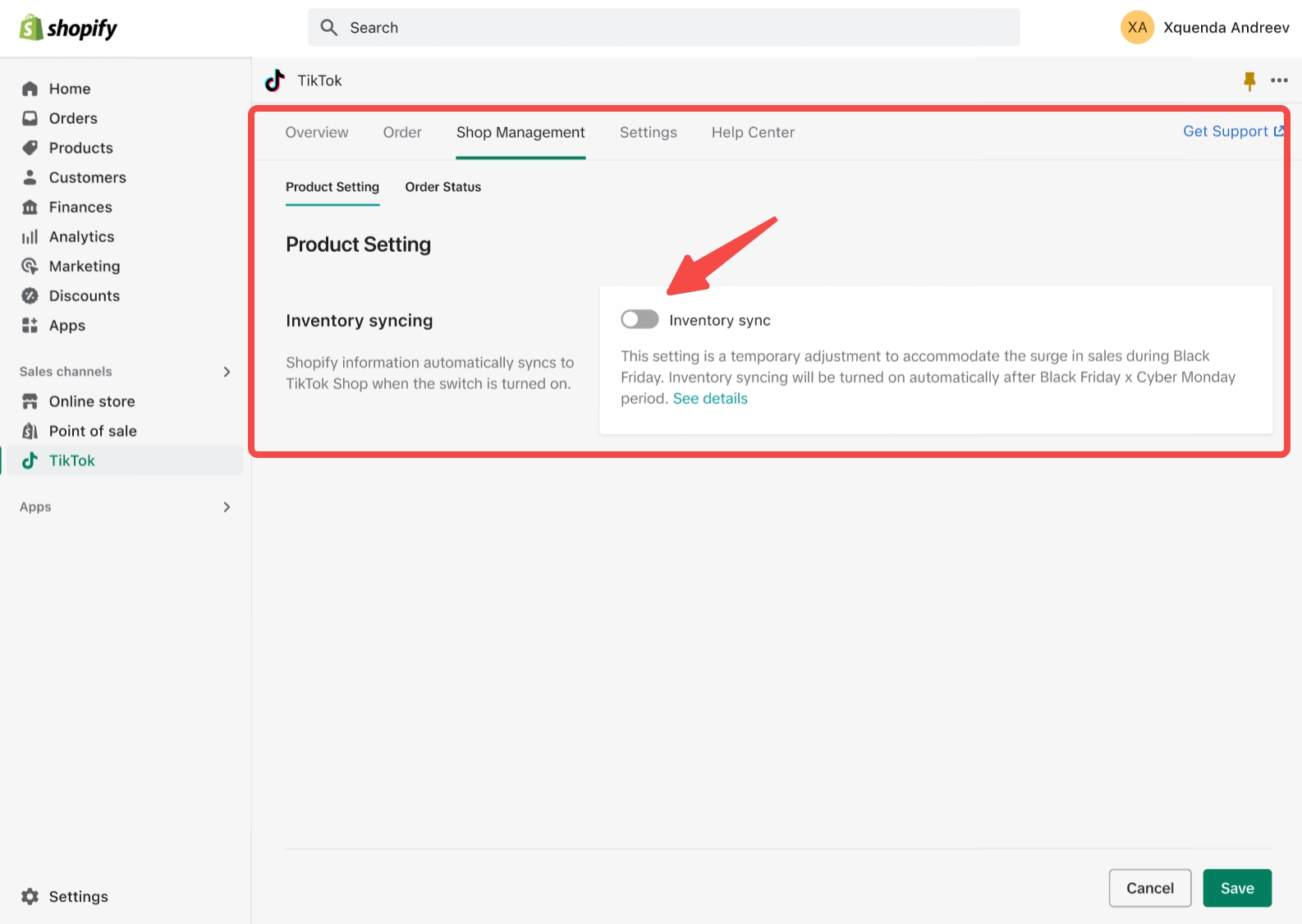Expand the Sales channels section chevron
The width and height of the screenshot is (1302, 924).
coord(227,372)
